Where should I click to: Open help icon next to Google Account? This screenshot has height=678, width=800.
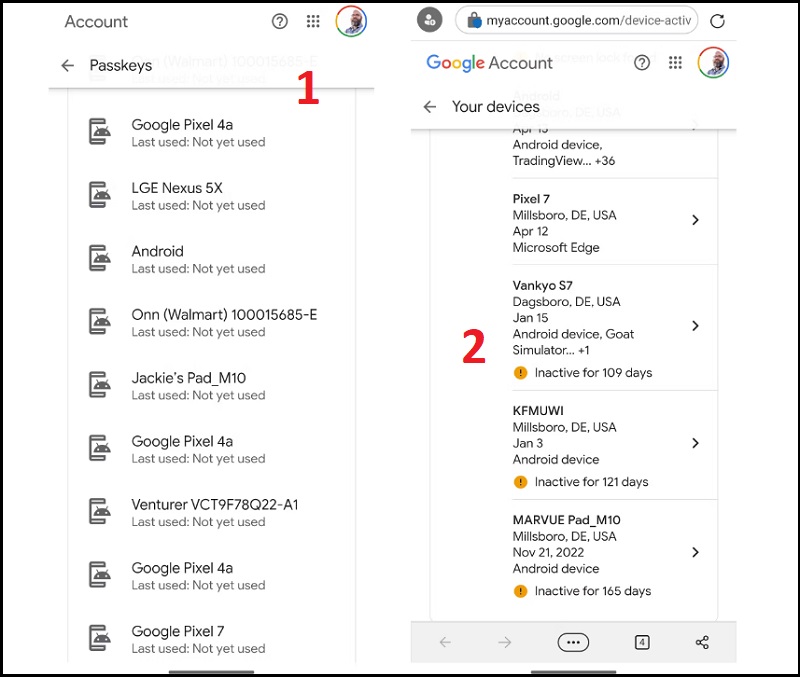[x=642, y=63]
